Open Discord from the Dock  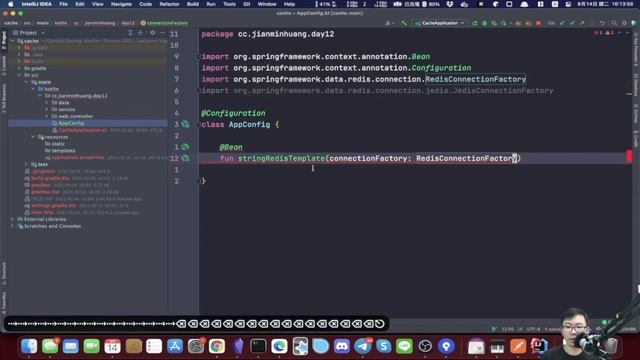pyautogui.click(x=342, y=346)
